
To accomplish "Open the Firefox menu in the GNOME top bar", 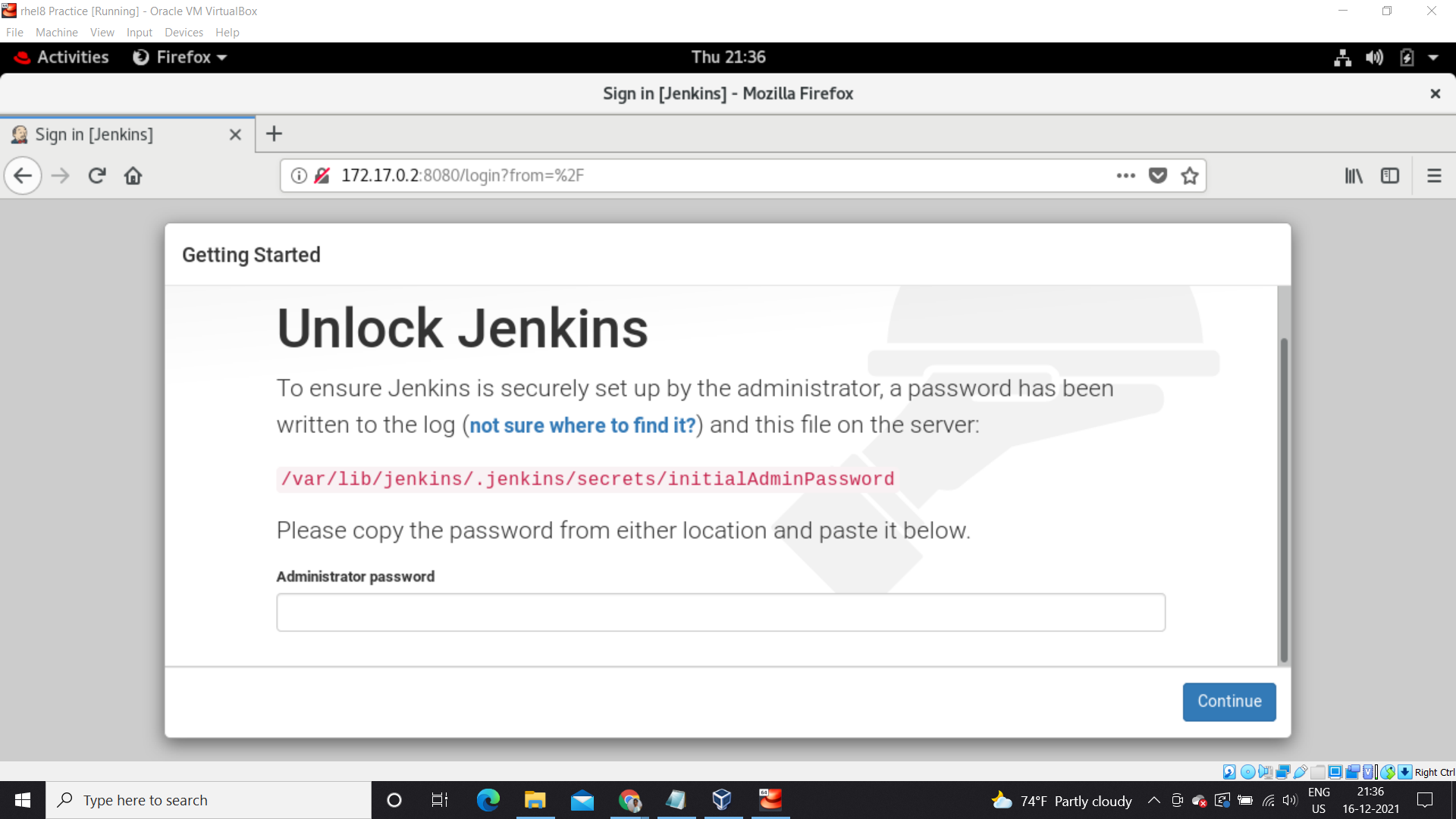I will point(179,57).
